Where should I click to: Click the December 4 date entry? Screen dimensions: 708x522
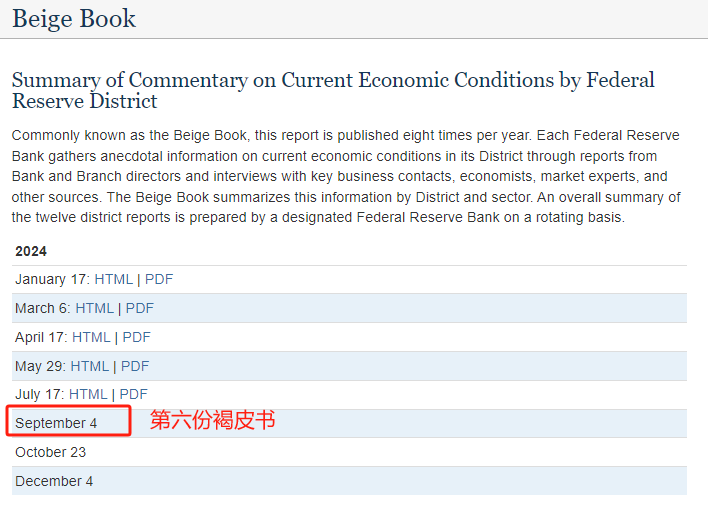click(54, 481)
